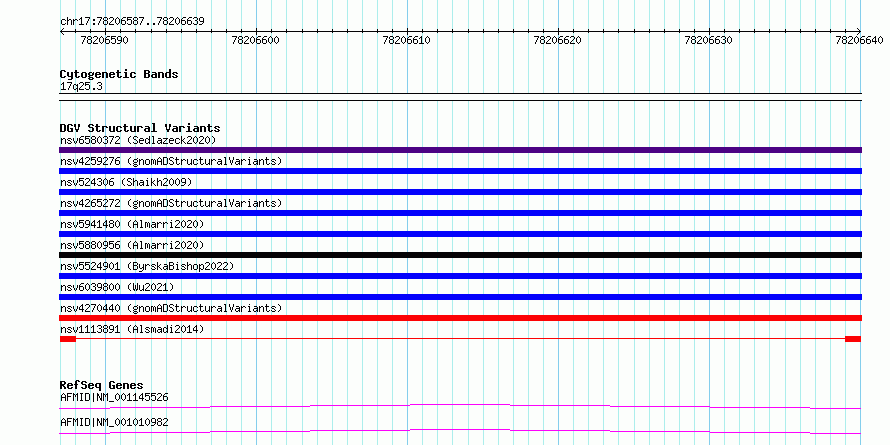890x445 pixels.
Task: Select the magenta AFMID NM_001010982 transcript line
Action: 460,431
